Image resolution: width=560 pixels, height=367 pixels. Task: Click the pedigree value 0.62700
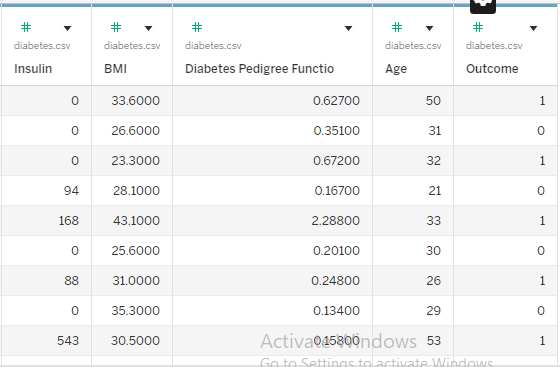(x=336, y=101)
